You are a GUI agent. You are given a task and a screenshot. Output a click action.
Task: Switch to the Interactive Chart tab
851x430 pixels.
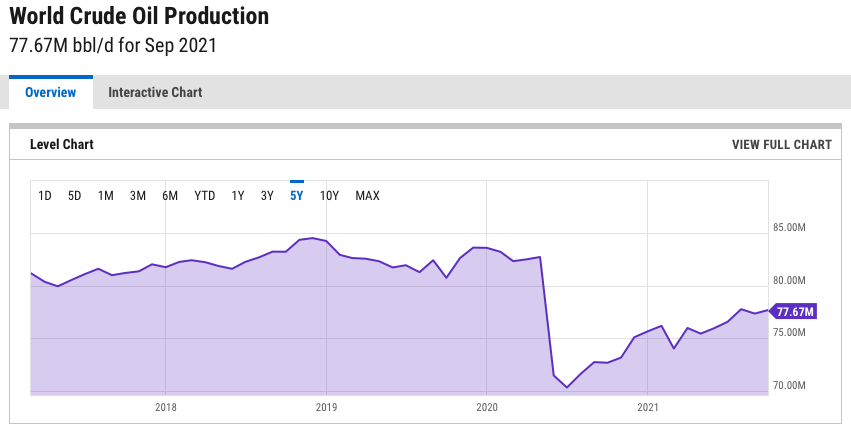[x=155, y=92]
